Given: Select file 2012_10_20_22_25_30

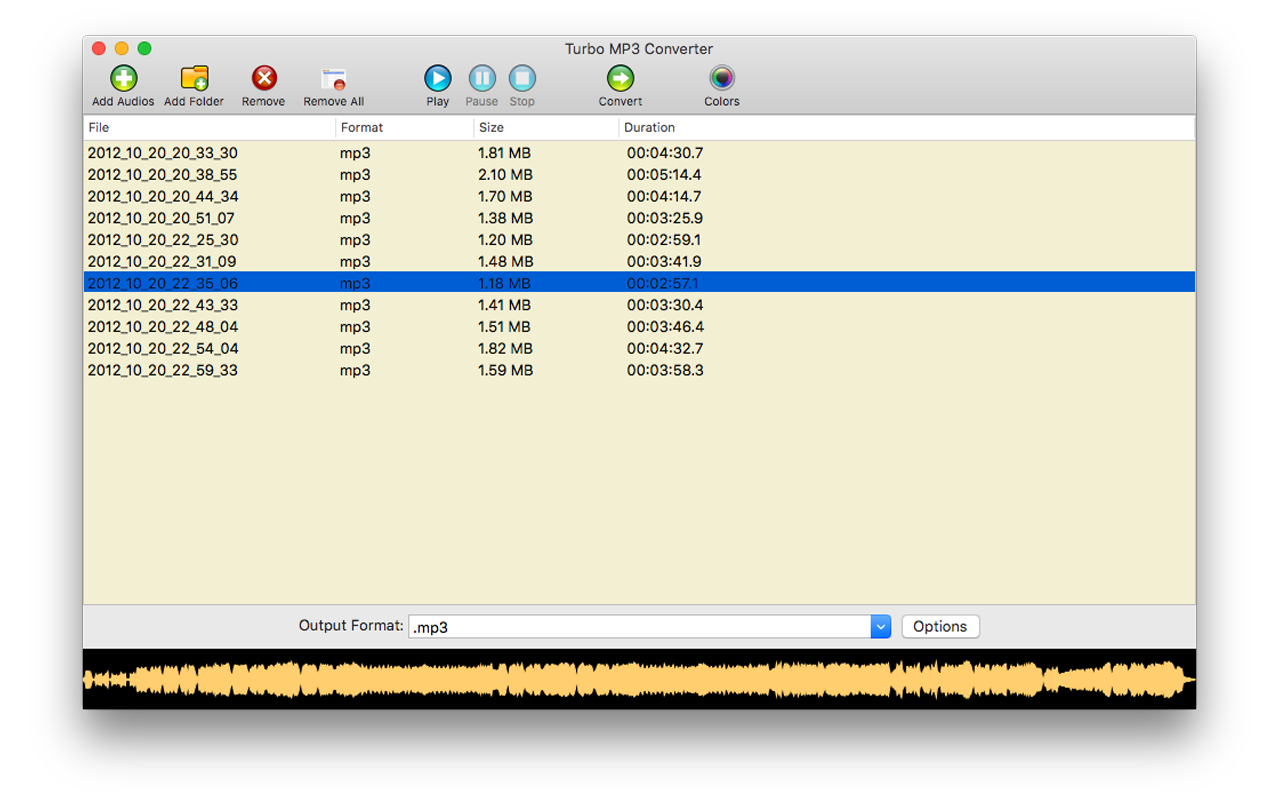Looking at the screenshot, I should point(163,240).
